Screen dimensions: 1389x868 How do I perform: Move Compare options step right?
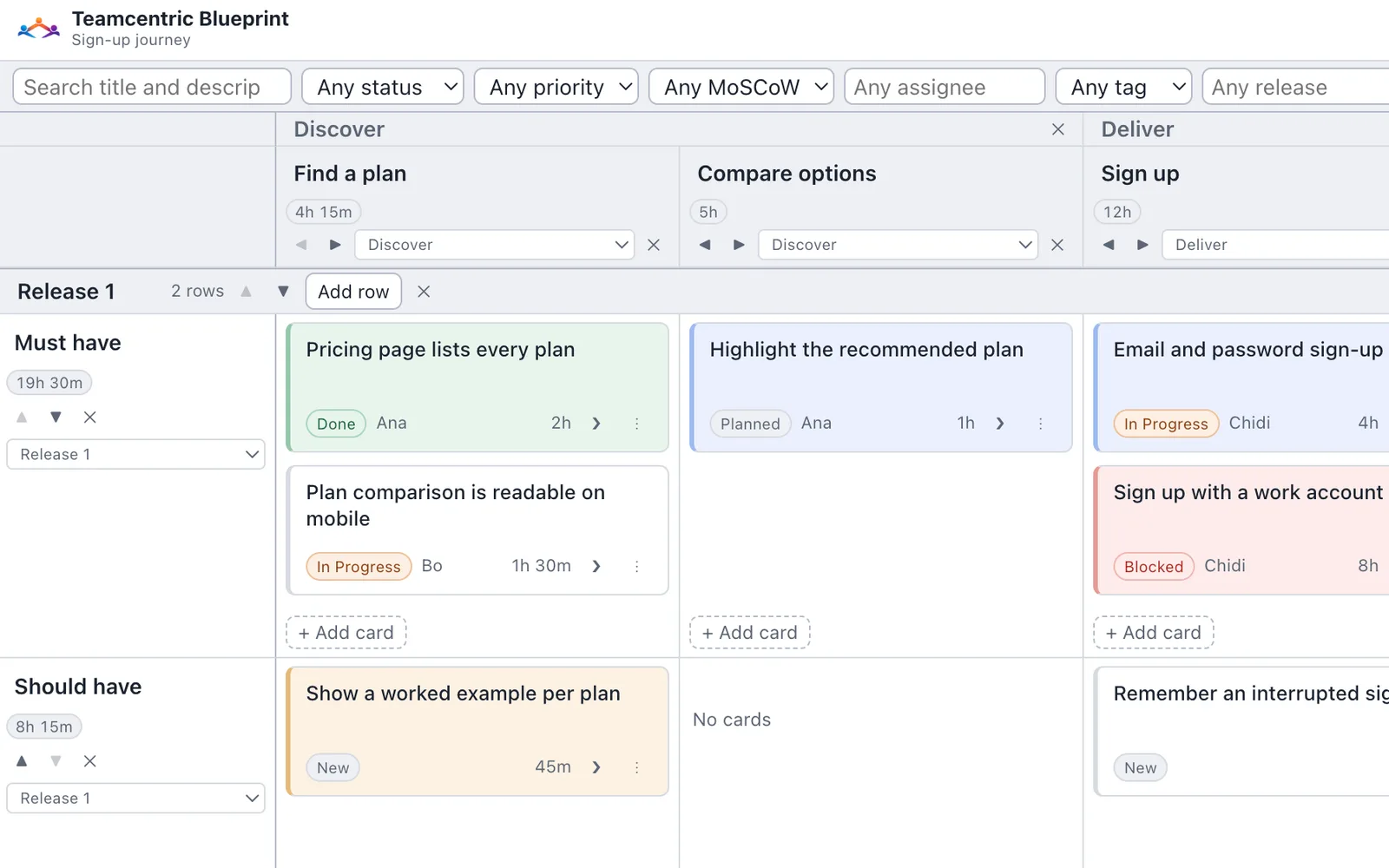[x=739, y=245]
